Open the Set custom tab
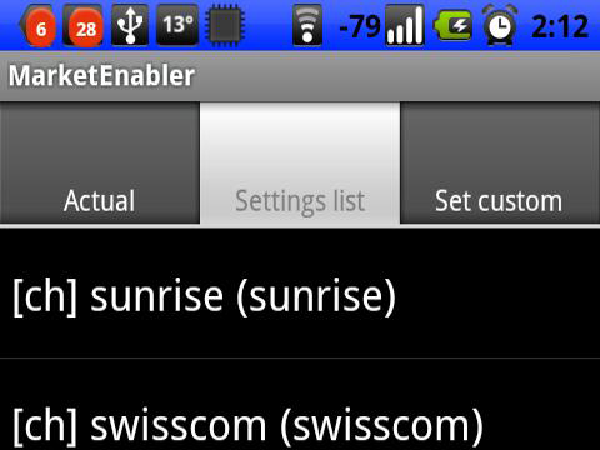Image resolution: width=600 pixels, height=450 pixels. [x=500, y=163]
